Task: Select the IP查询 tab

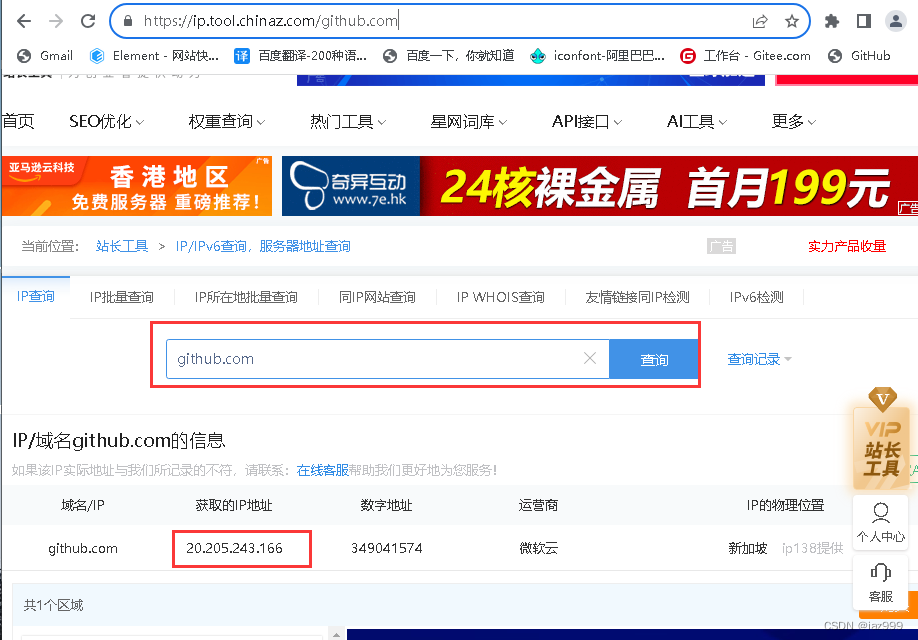Action: click(x=36, y=296)
